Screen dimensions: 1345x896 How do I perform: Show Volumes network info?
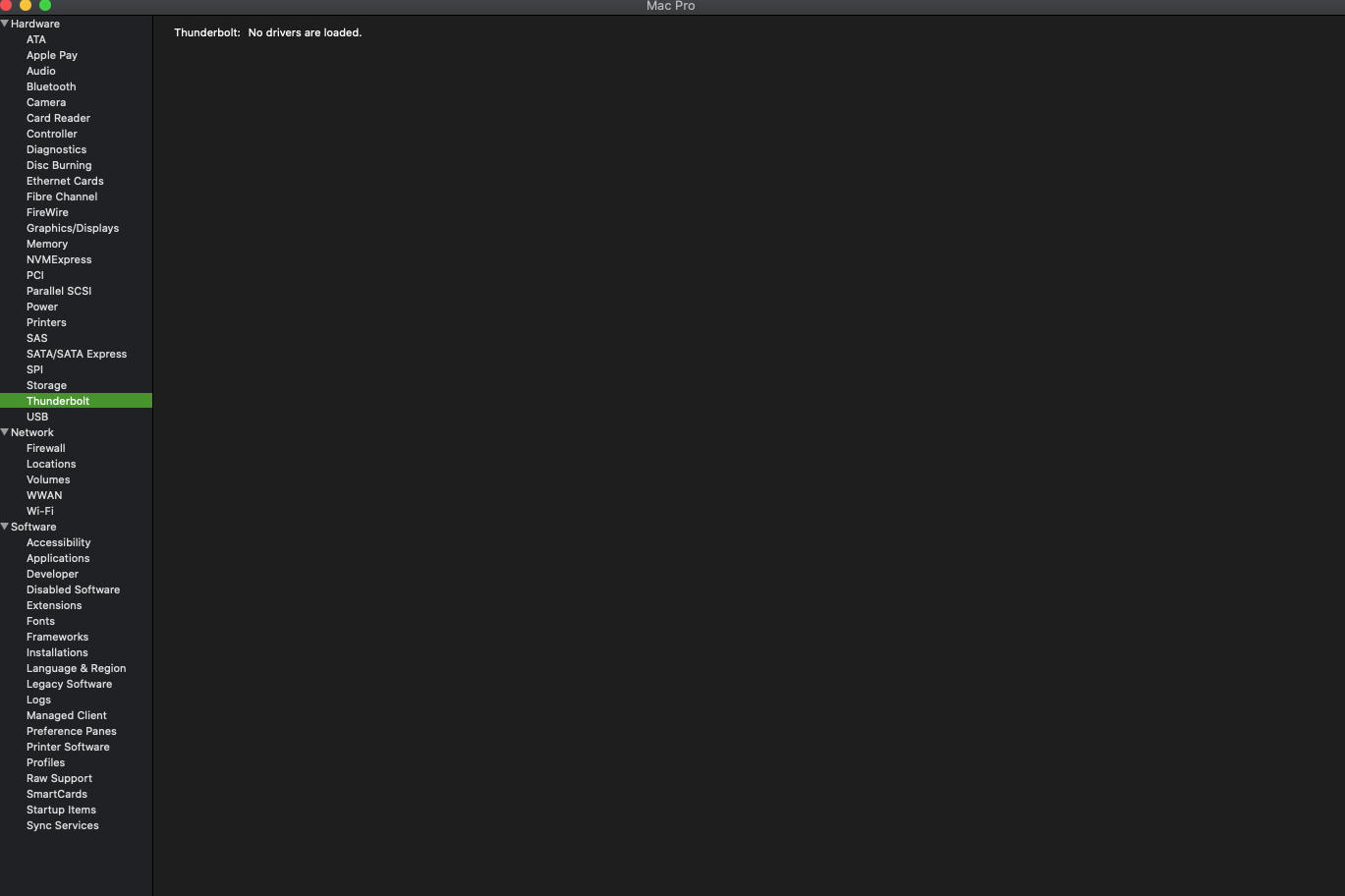pos(48,479)
